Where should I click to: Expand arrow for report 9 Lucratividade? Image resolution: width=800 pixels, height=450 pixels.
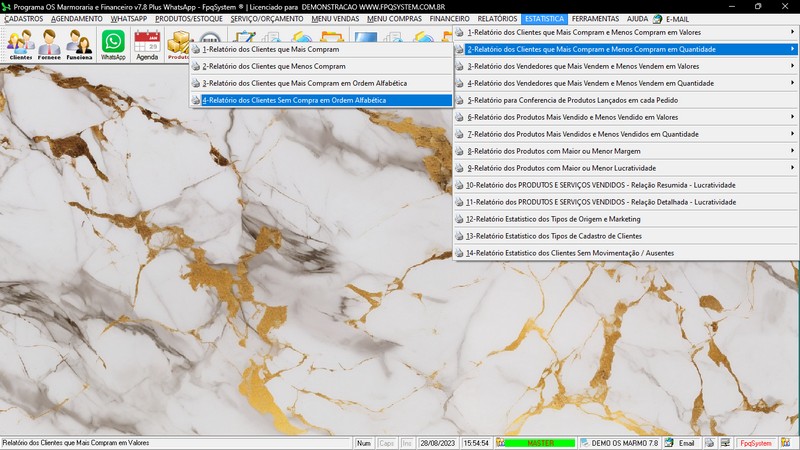coord(792,168)
